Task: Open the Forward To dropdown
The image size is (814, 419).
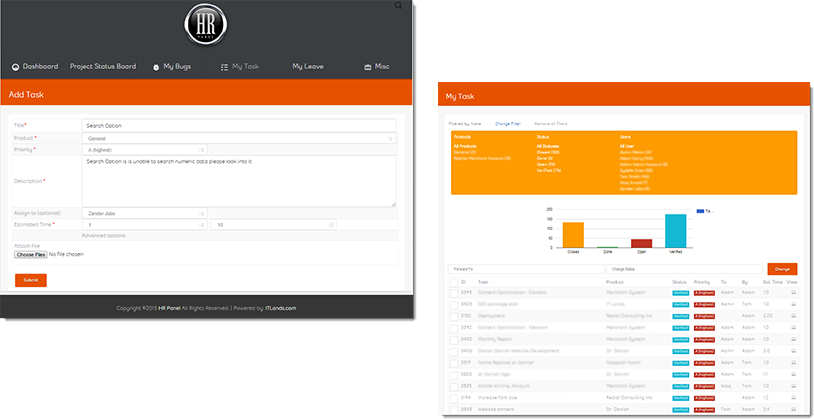Action: pos(526,269)
